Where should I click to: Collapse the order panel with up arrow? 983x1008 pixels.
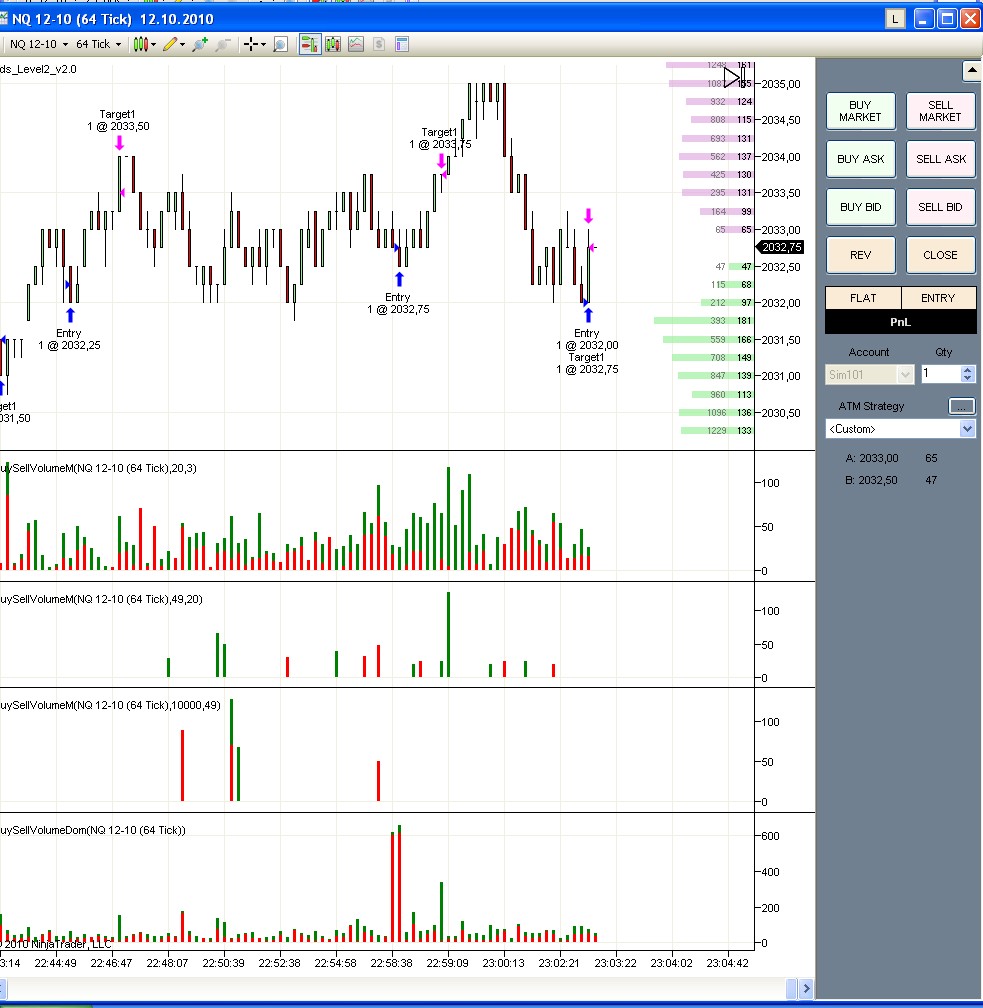point(970,71)
